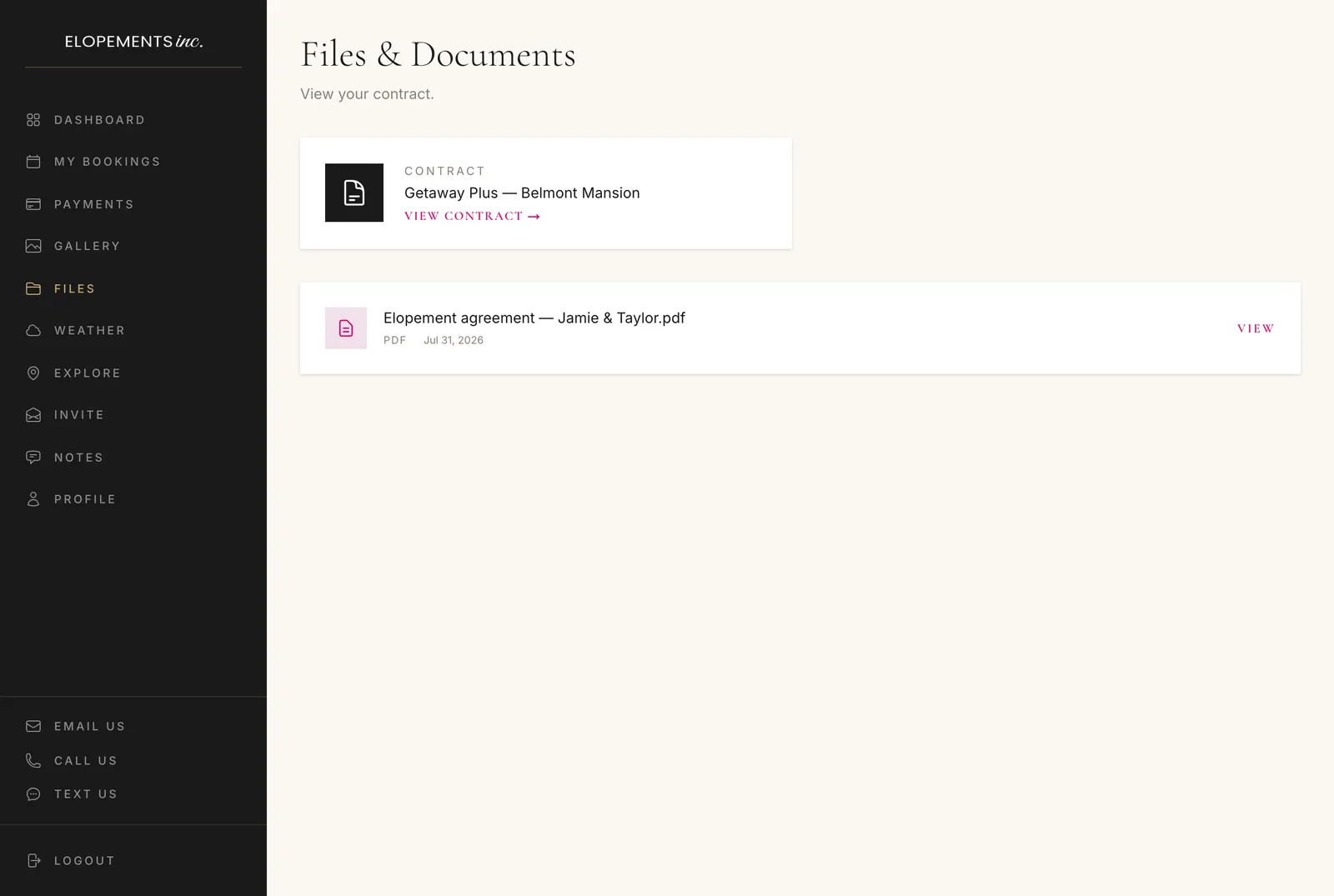Click the Dashboard grid icon
The image size is (1334, 896).
[x=33, y=120]
